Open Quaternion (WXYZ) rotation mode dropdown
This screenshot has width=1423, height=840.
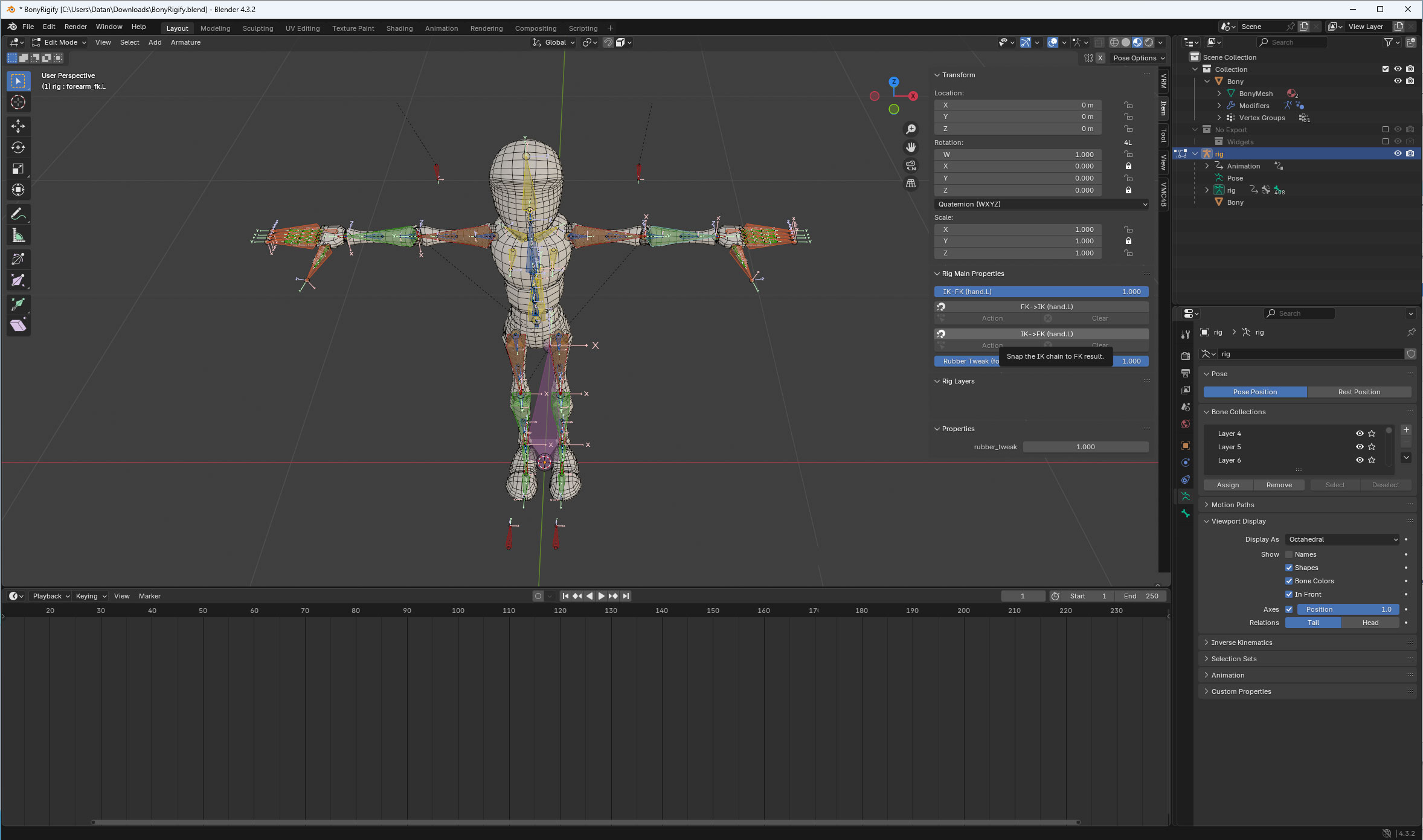pos(1041,204)
